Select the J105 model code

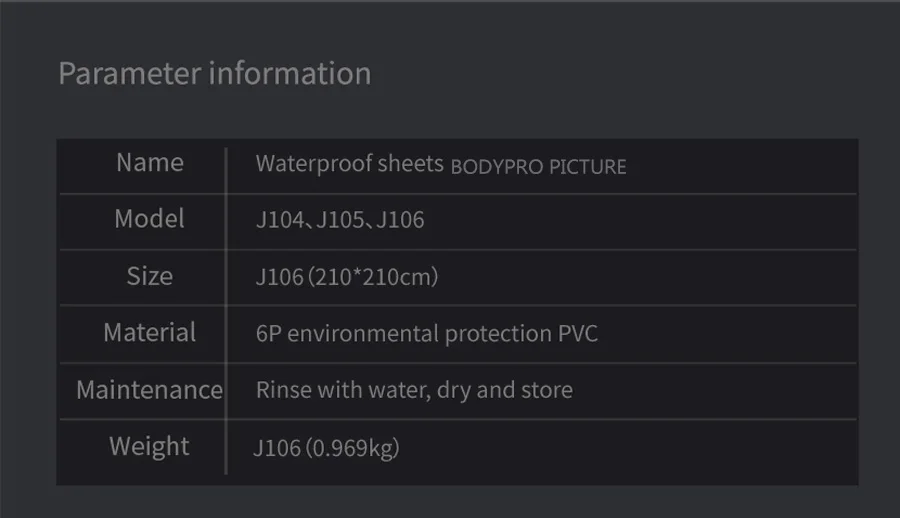click(339, 220)
